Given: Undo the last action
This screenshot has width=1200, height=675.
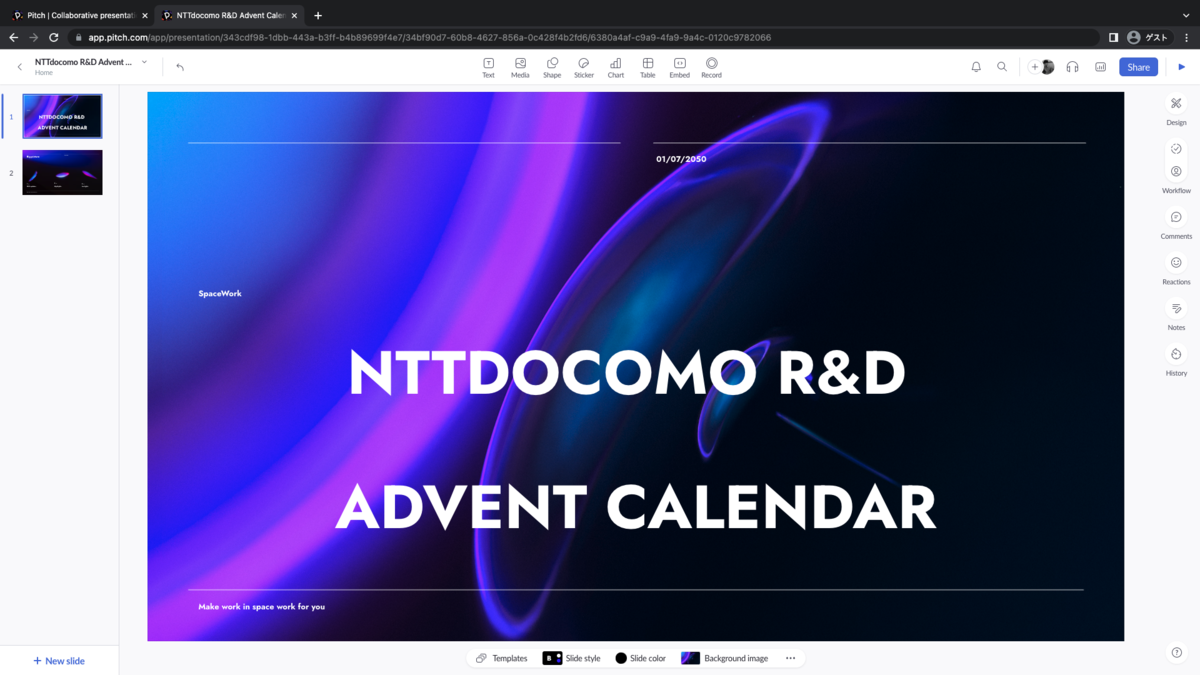Looking at the screenshot, I should 180,67.
